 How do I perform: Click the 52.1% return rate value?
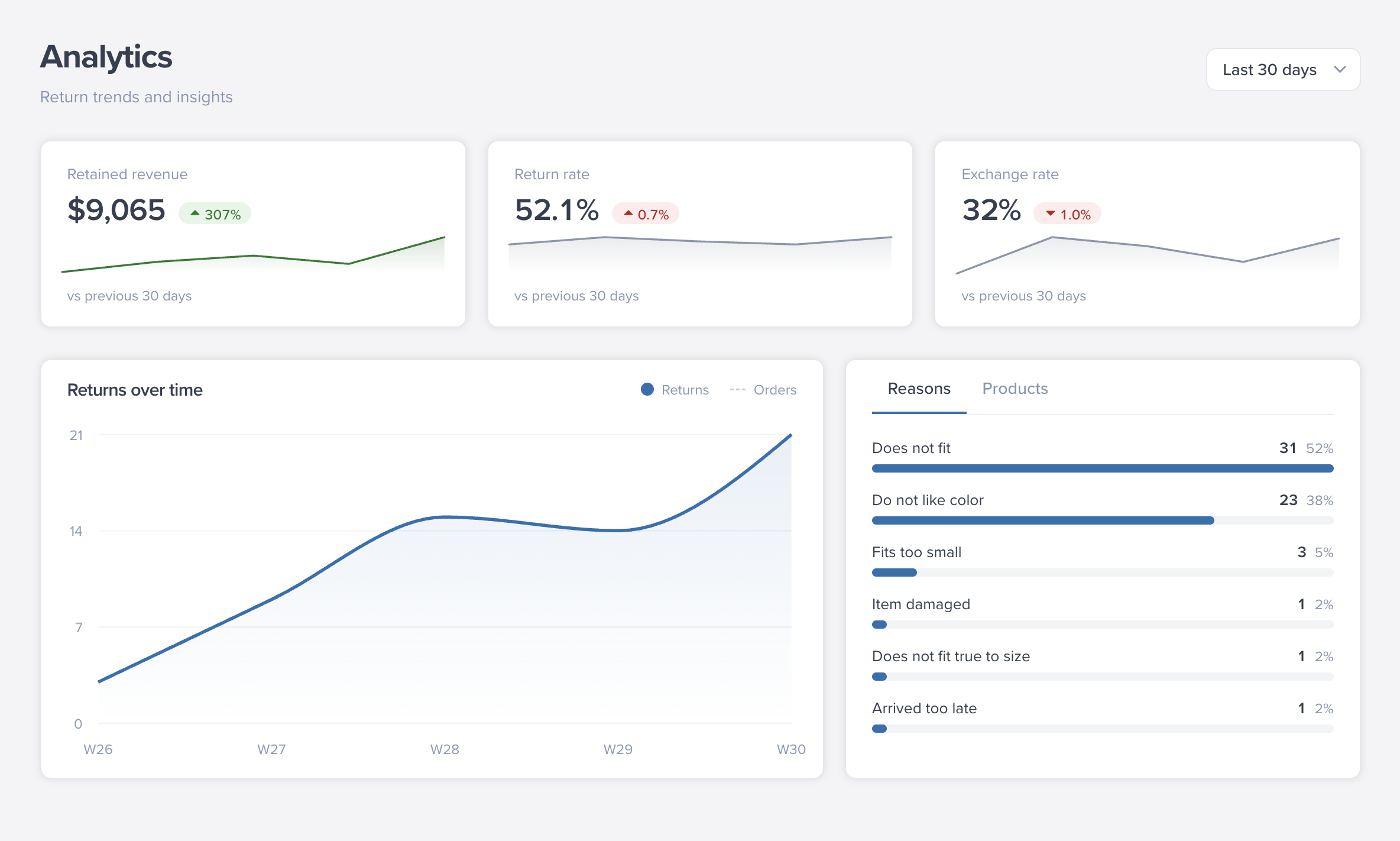pyautogui.click(x=556, y=211)
